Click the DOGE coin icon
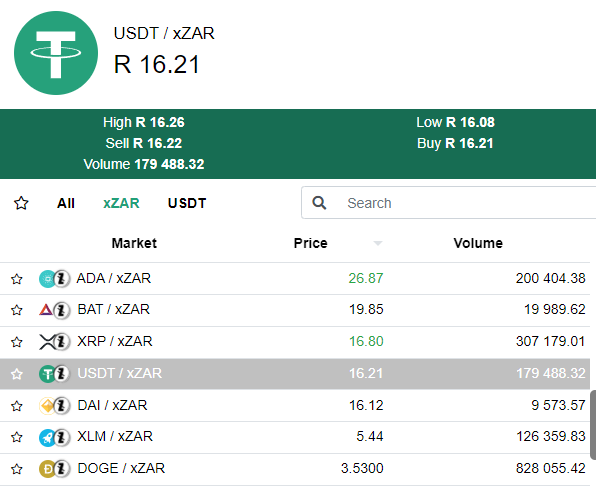Viewport: 596px width, 486px height. (x=48, y=469)
